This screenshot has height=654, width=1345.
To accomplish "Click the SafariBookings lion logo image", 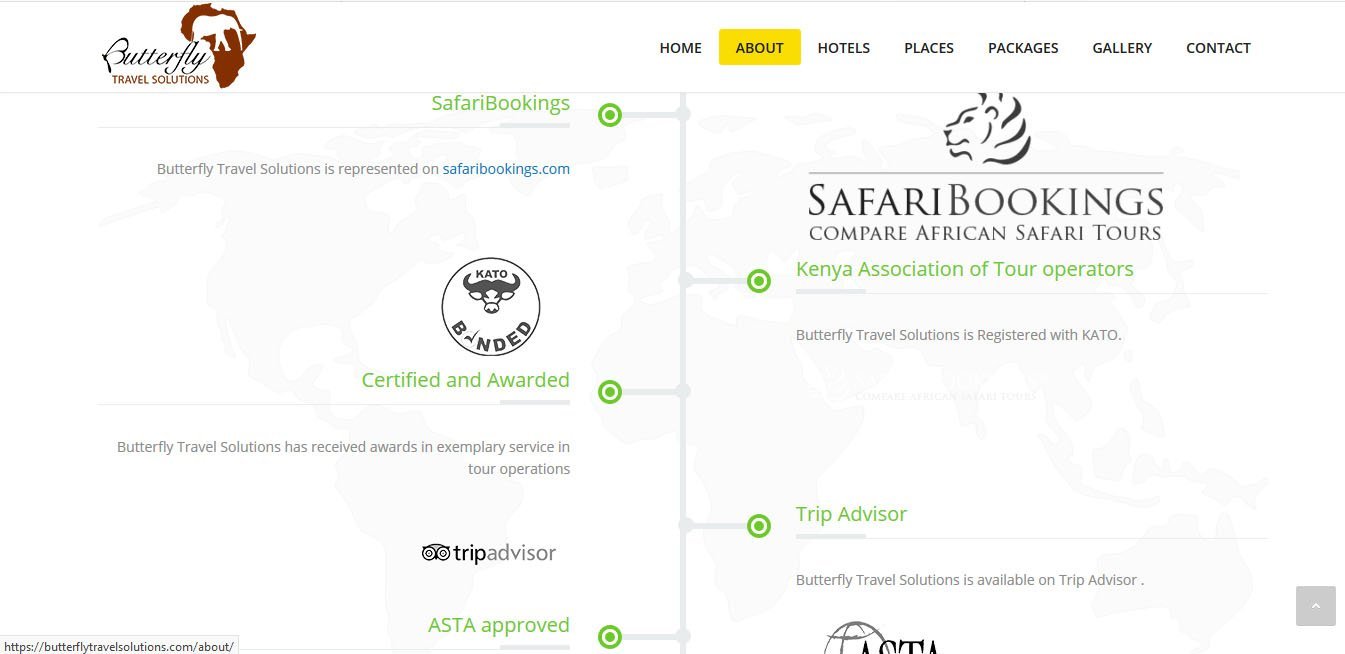I will click(x=986, y=167).
